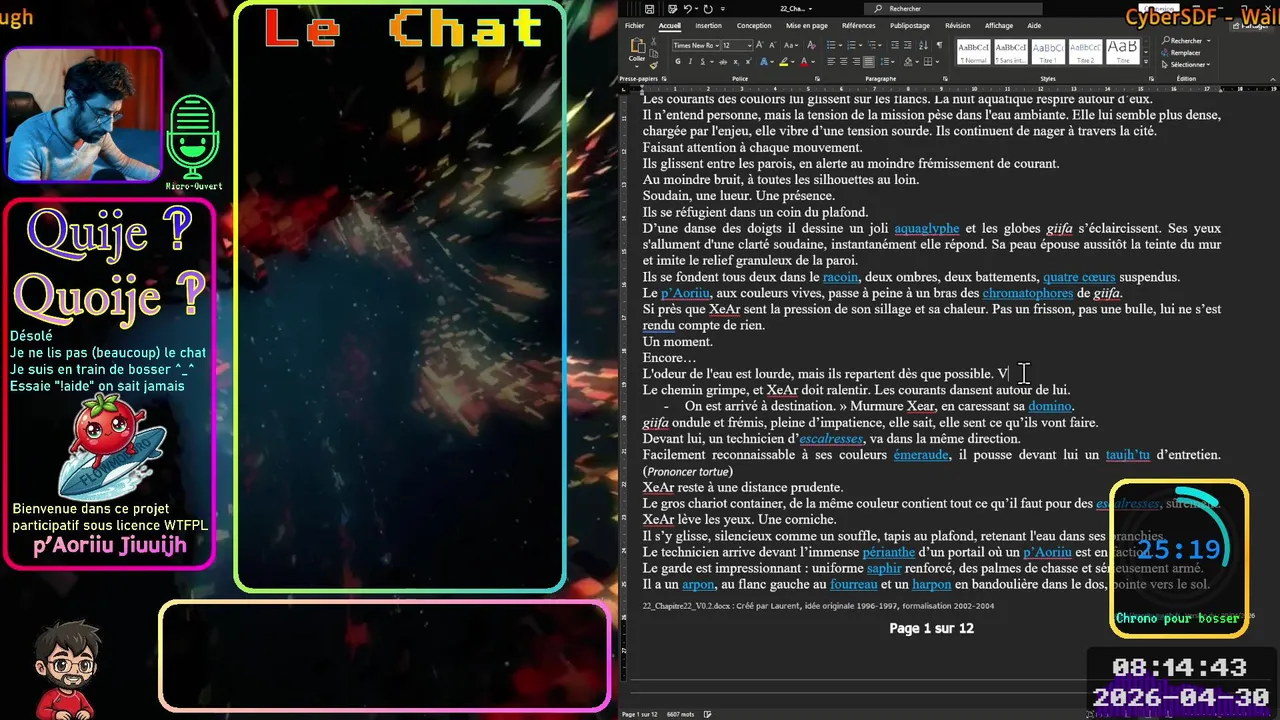The width and height of the screenshot is (1280, 720).
Task: Align text to the left
Action: pos(831,62)
